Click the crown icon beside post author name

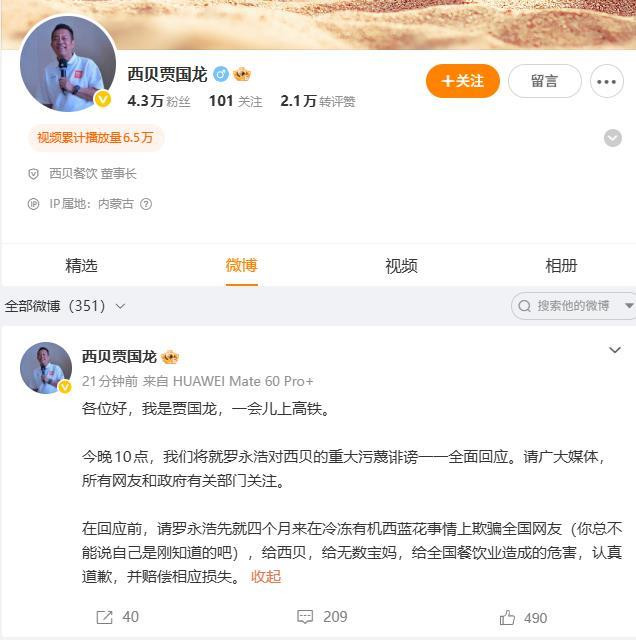[x=170, y=358]
